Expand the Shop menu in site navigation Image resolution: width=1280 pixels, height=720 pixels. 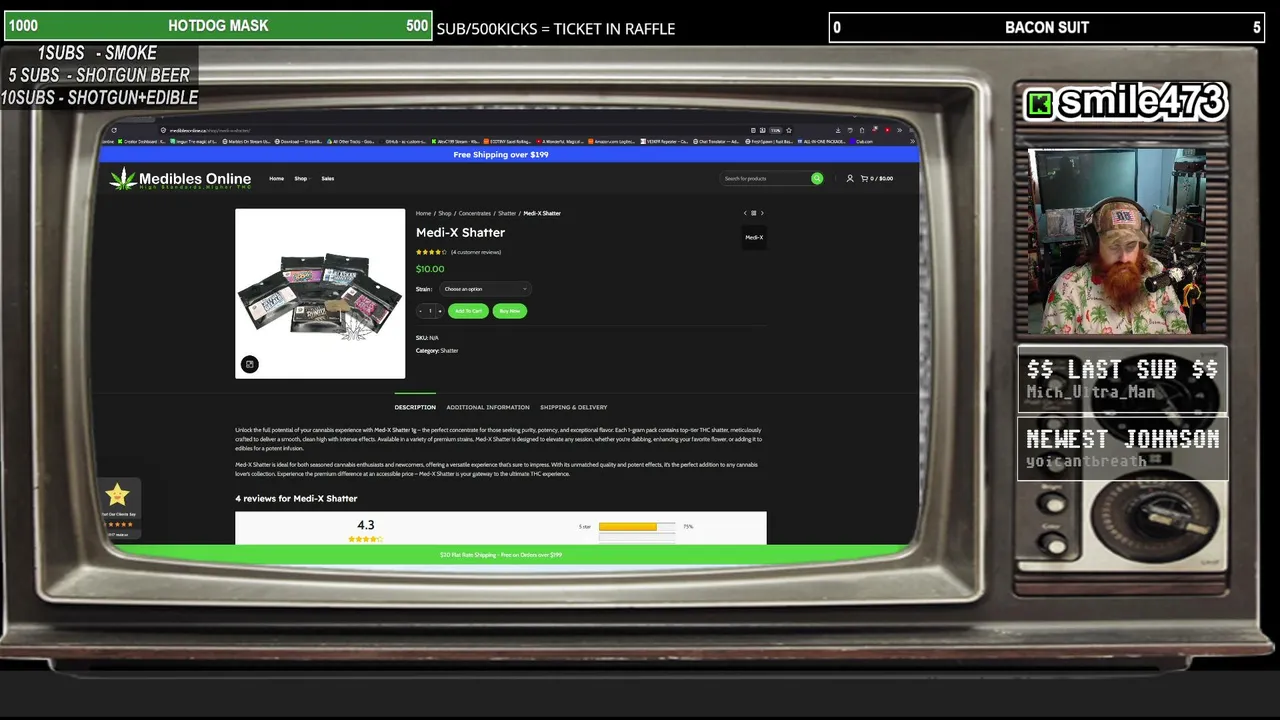pos(301,179)
